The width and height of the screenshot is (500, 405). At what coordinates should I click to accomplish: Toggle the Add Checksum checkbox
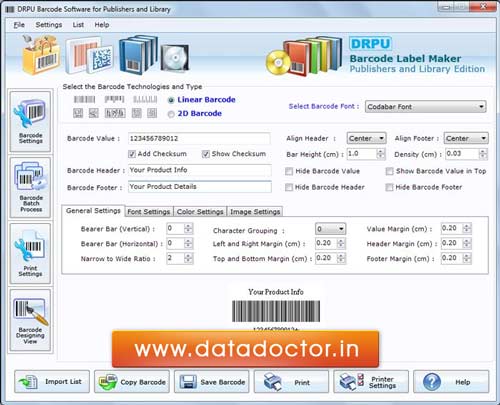pyautogui.click(x=132, y=154)
